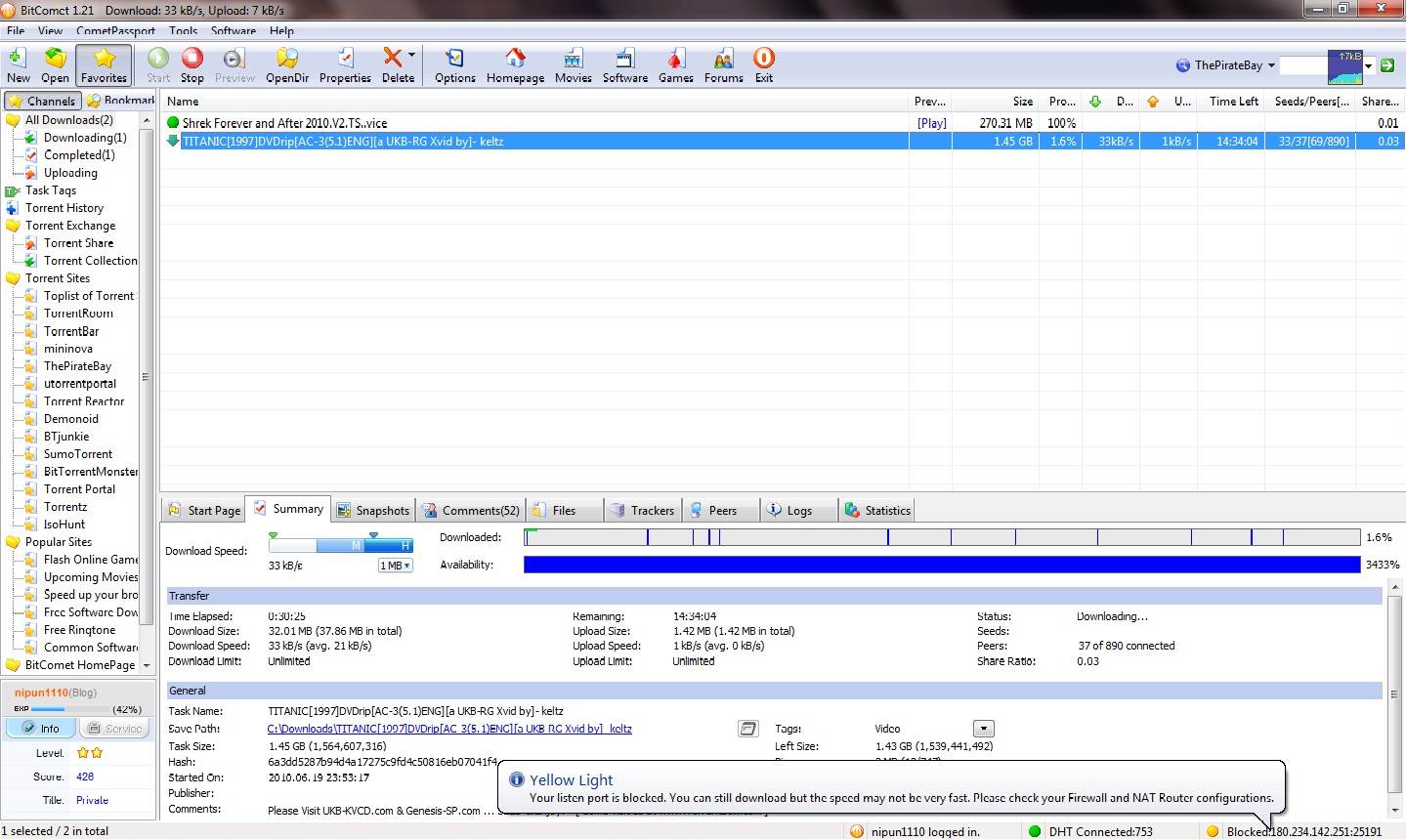Sort tasks by the Time Left column

click(1233, 101)
